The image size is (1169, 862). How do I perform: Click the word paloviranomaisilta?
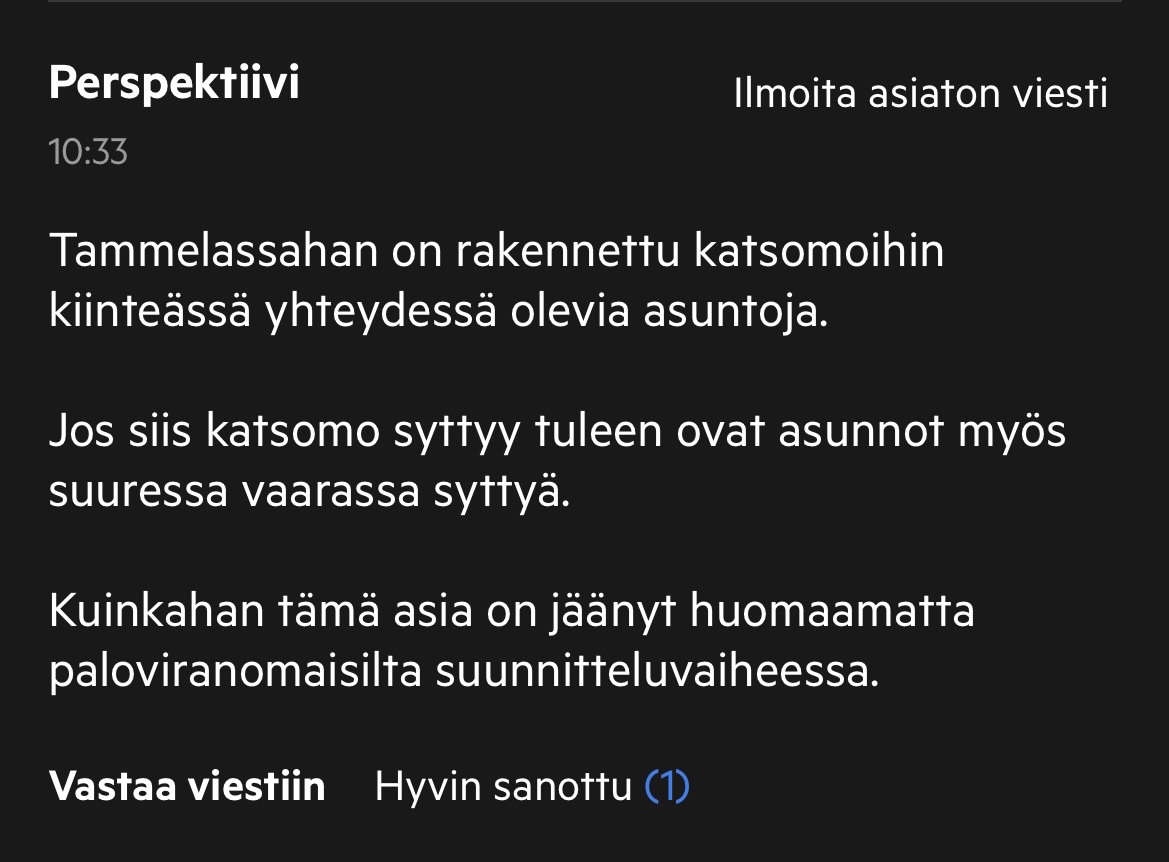235,672
